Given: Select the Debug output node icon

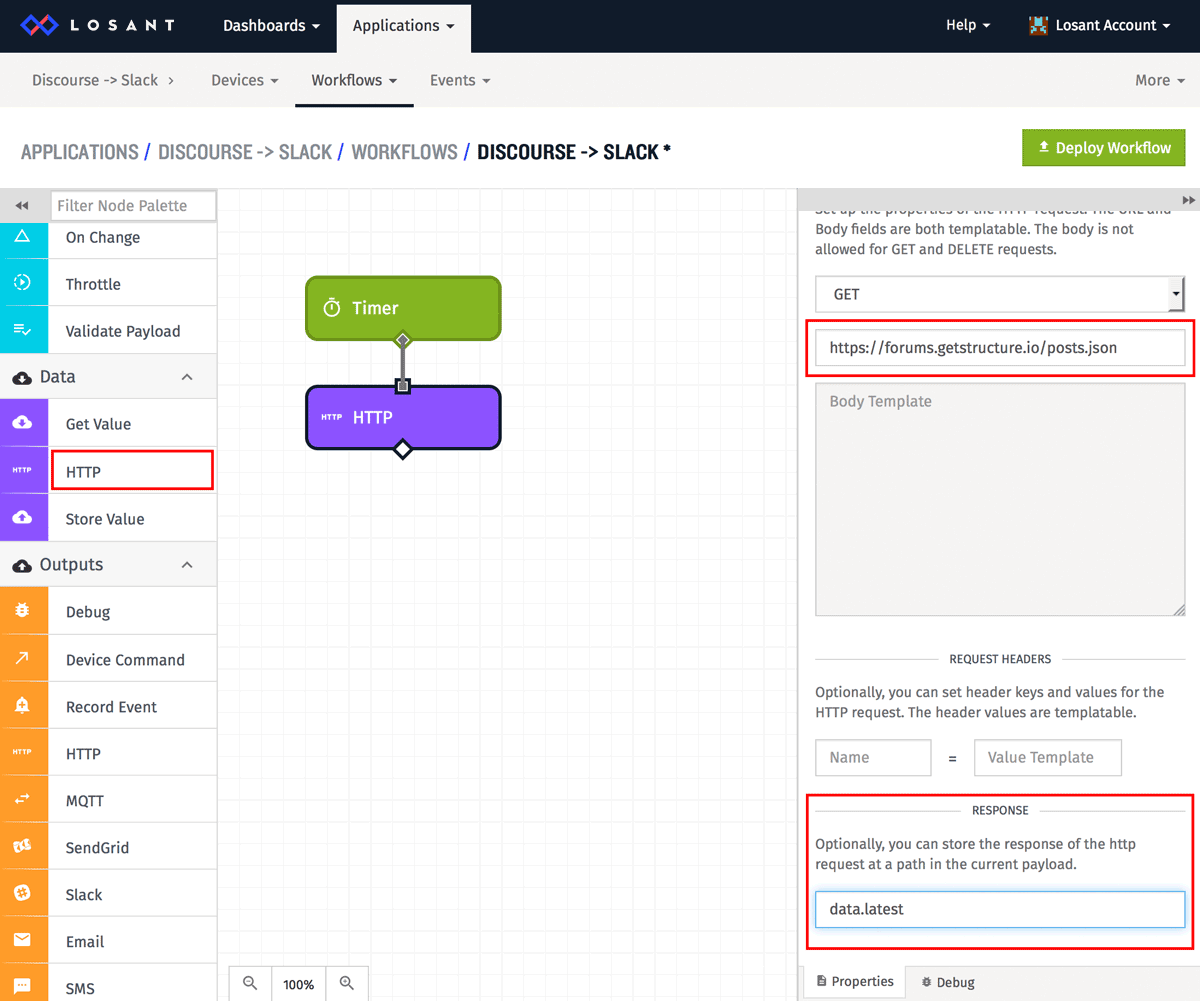Looking at the screenshot, I should click(23, 611).
